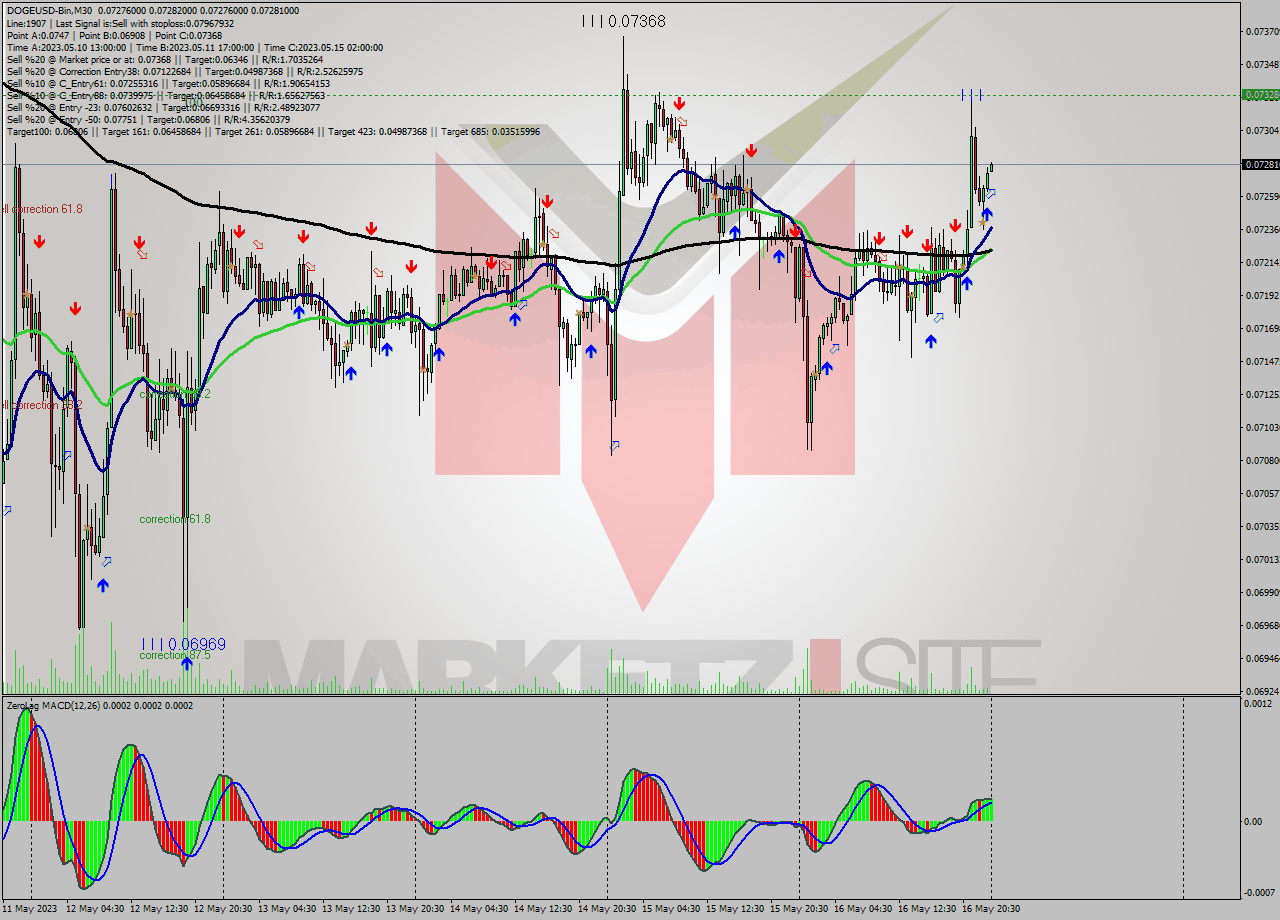The height and width of the screenshot is (920, 1280).
Task: Click the 0.06924 price axis label
Action: 1261,692
